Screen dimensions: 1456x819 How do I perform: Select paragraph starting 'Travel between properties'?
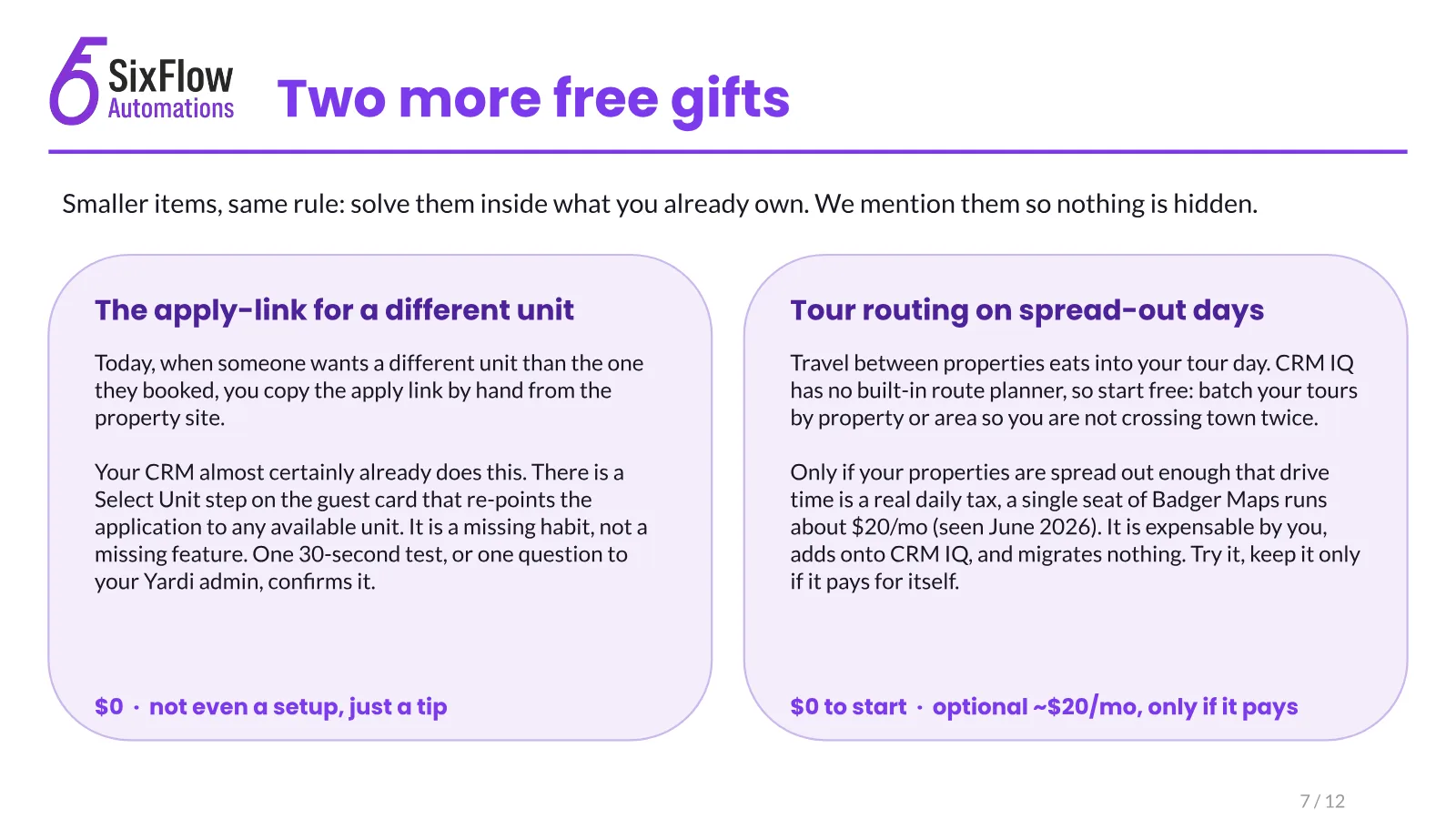(1074, 390)
